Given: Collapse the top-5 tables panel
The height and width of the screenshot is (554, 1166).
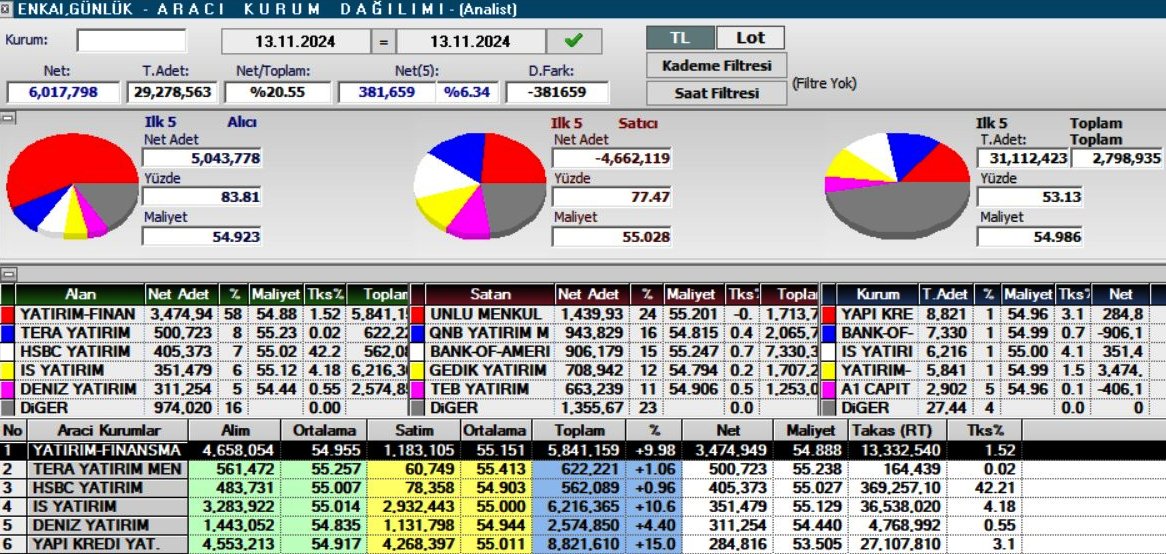Looking at the screenshot, I should point(7,274).
